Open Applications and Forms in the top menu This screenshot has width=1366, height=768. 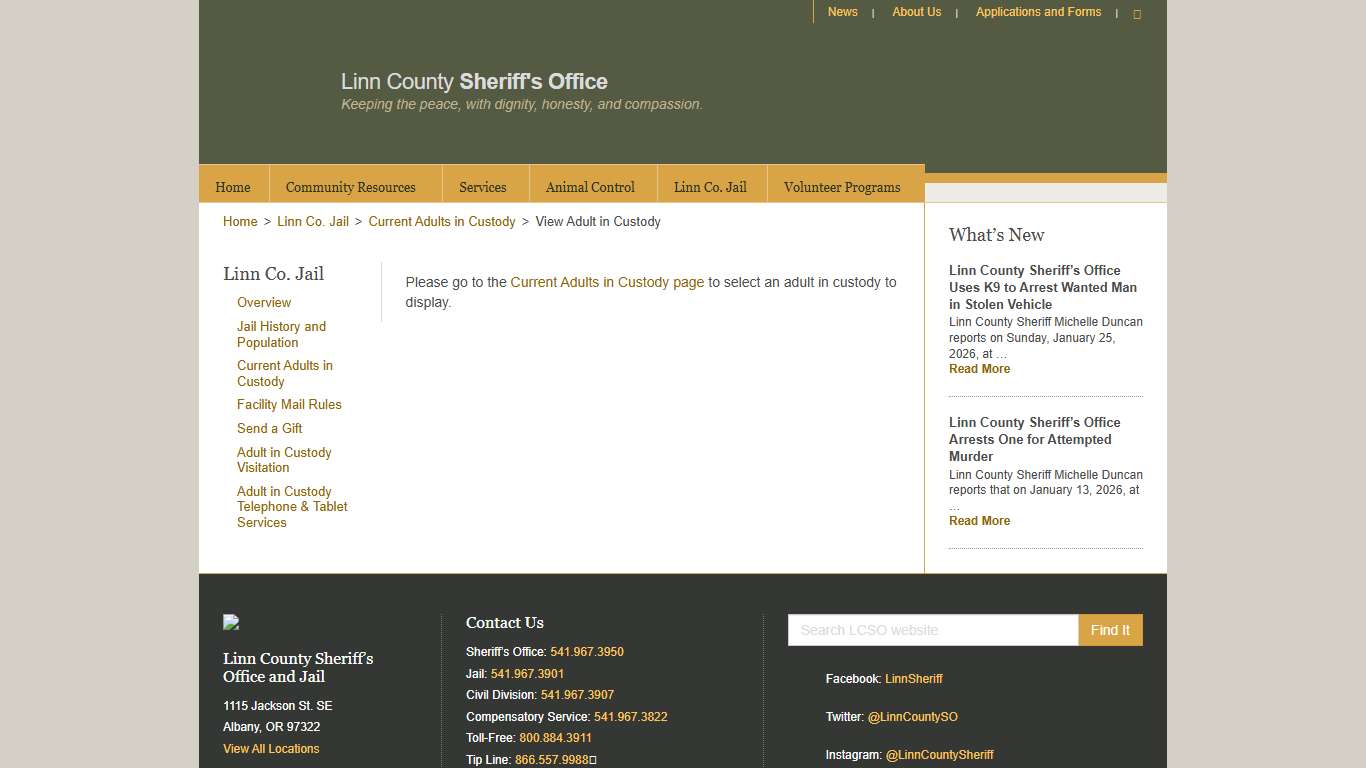[1038, 12]
